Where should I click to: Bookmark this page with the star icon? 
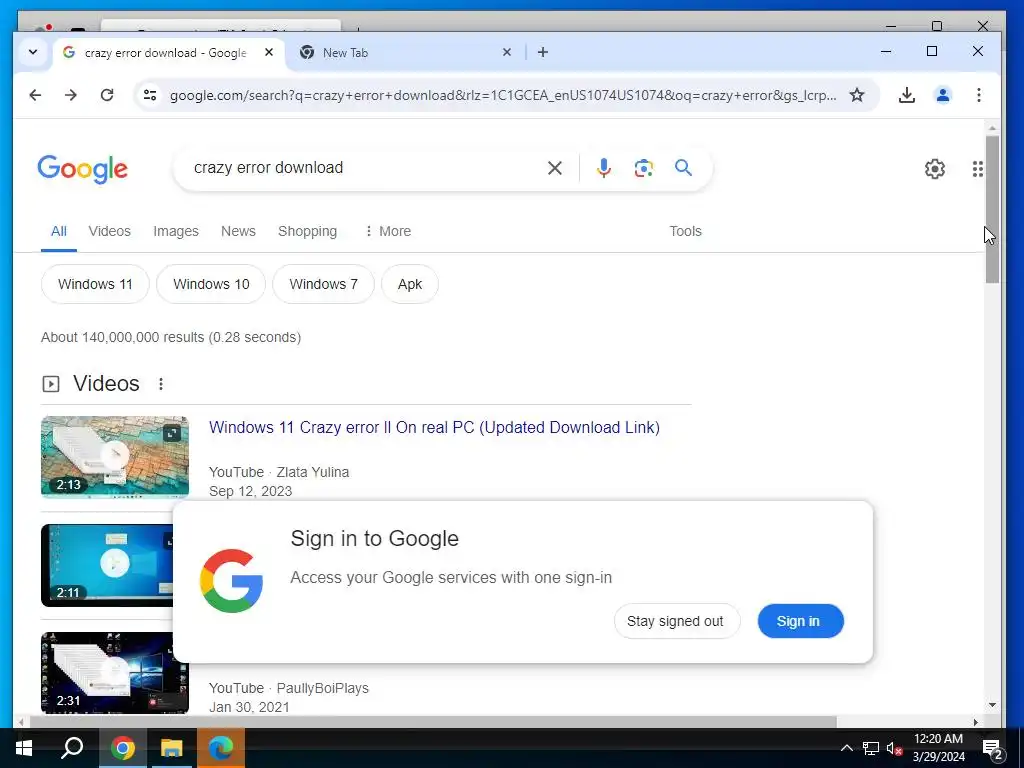coord(857,95)
